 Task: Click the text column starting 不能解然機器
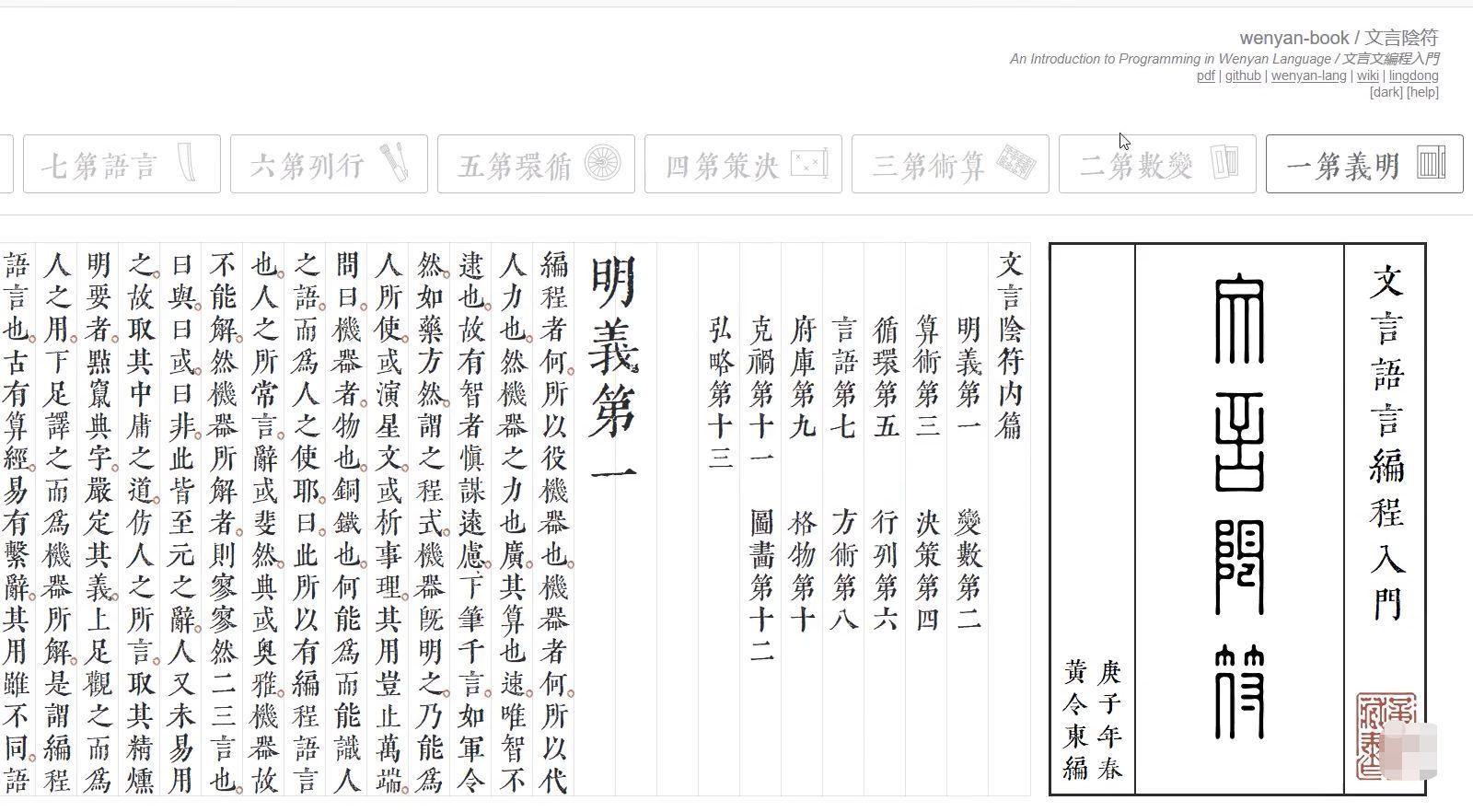click(222, 522)
